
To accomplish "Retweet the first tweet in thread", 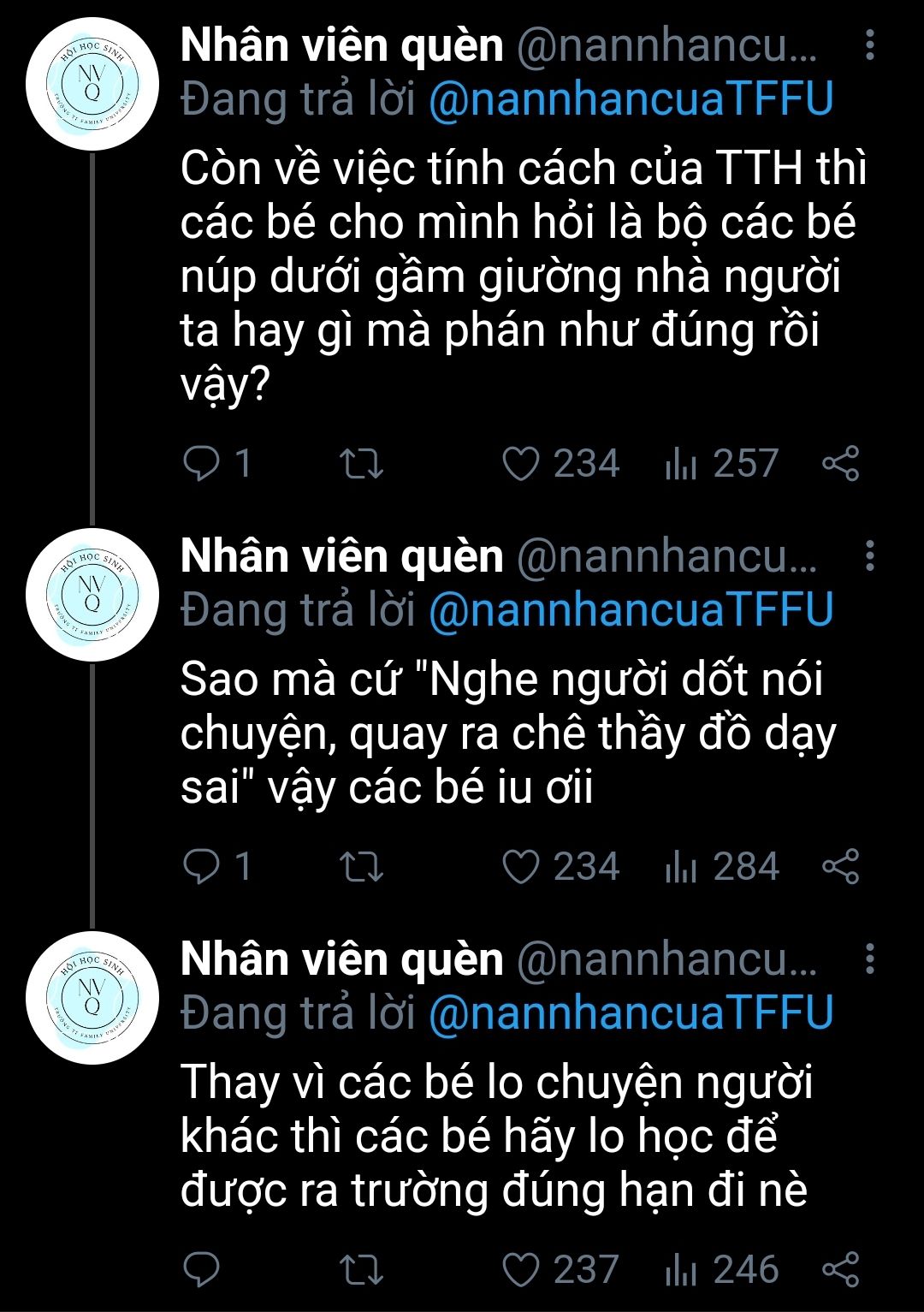I will click(361, 463).
